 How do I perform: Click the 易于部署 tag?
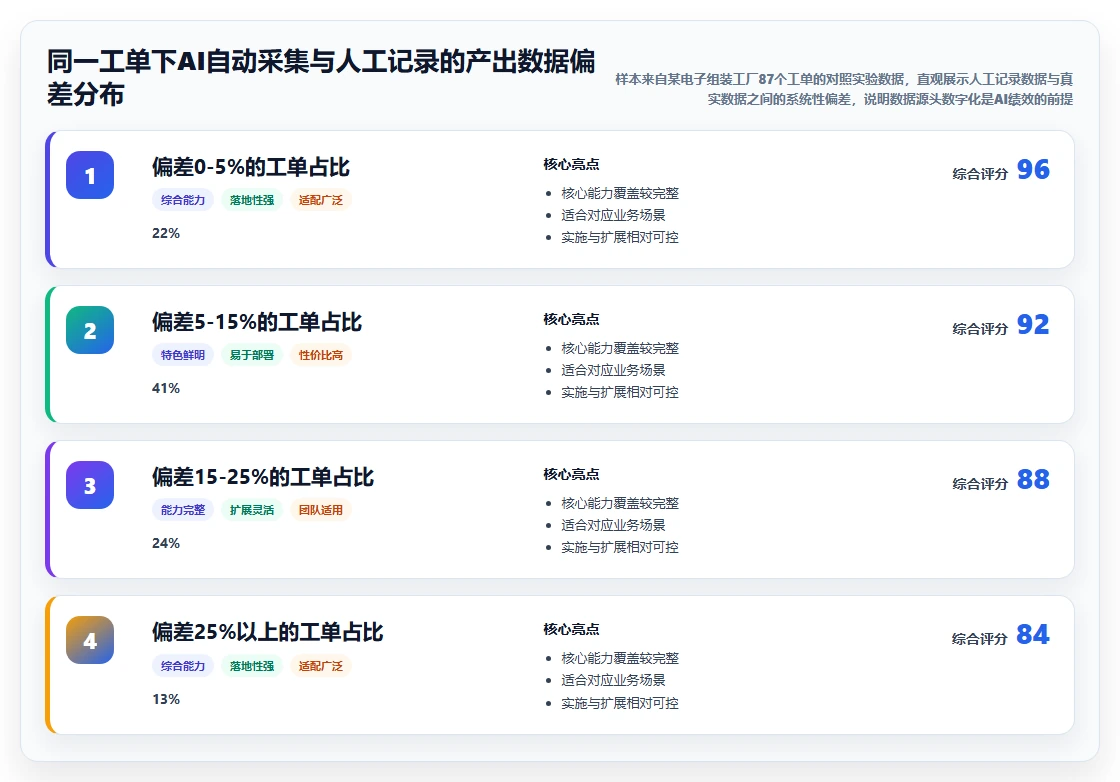click(252, 355)
